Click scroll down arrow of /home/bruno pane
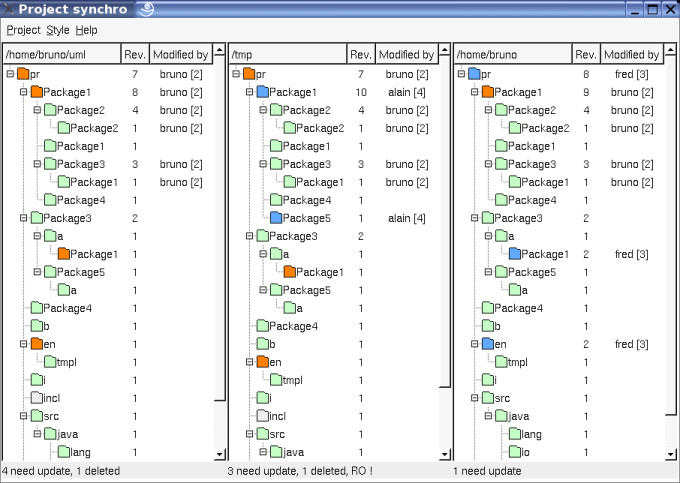 (671, 454)
